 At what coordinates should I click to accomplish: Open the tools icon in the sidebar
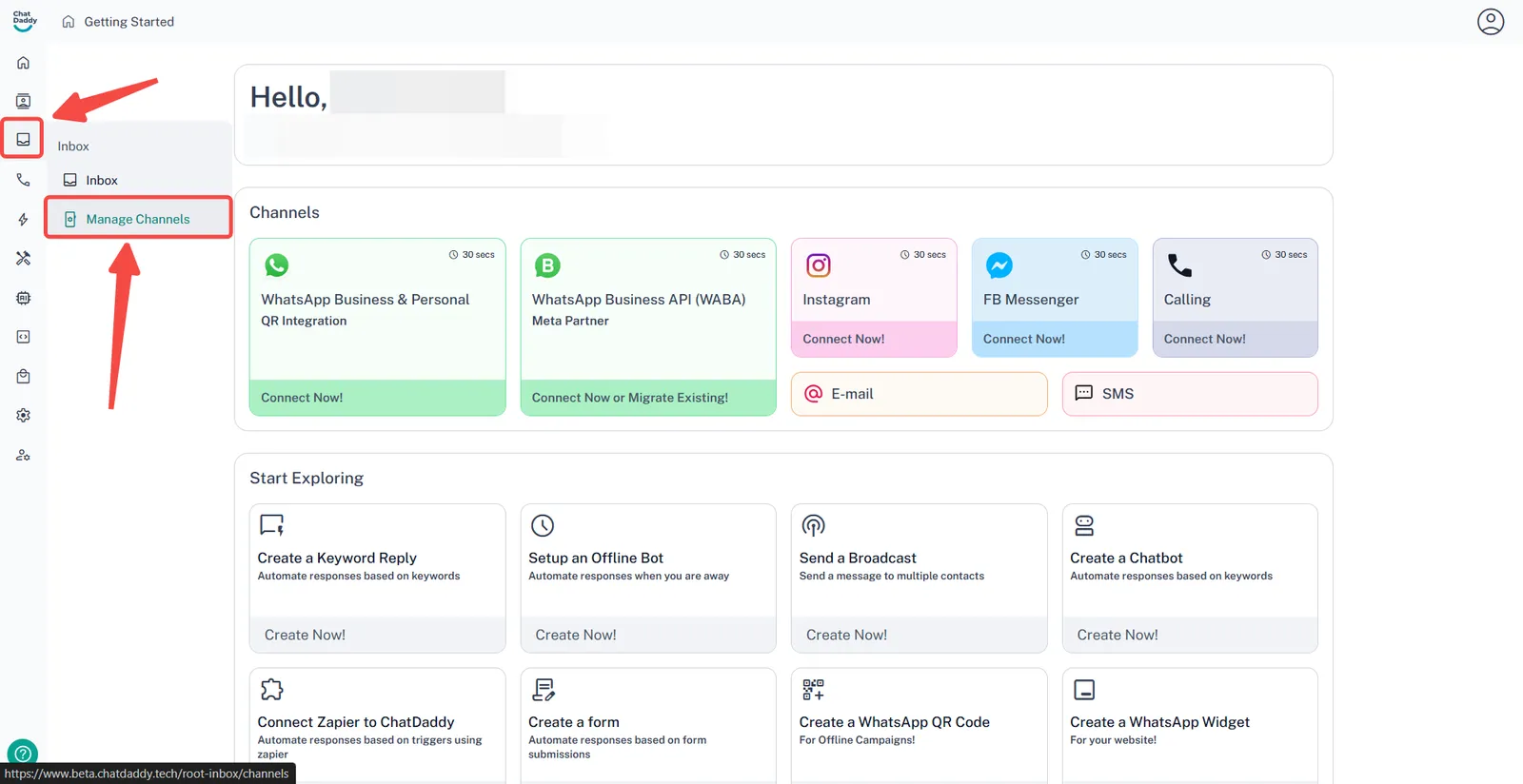23,259
